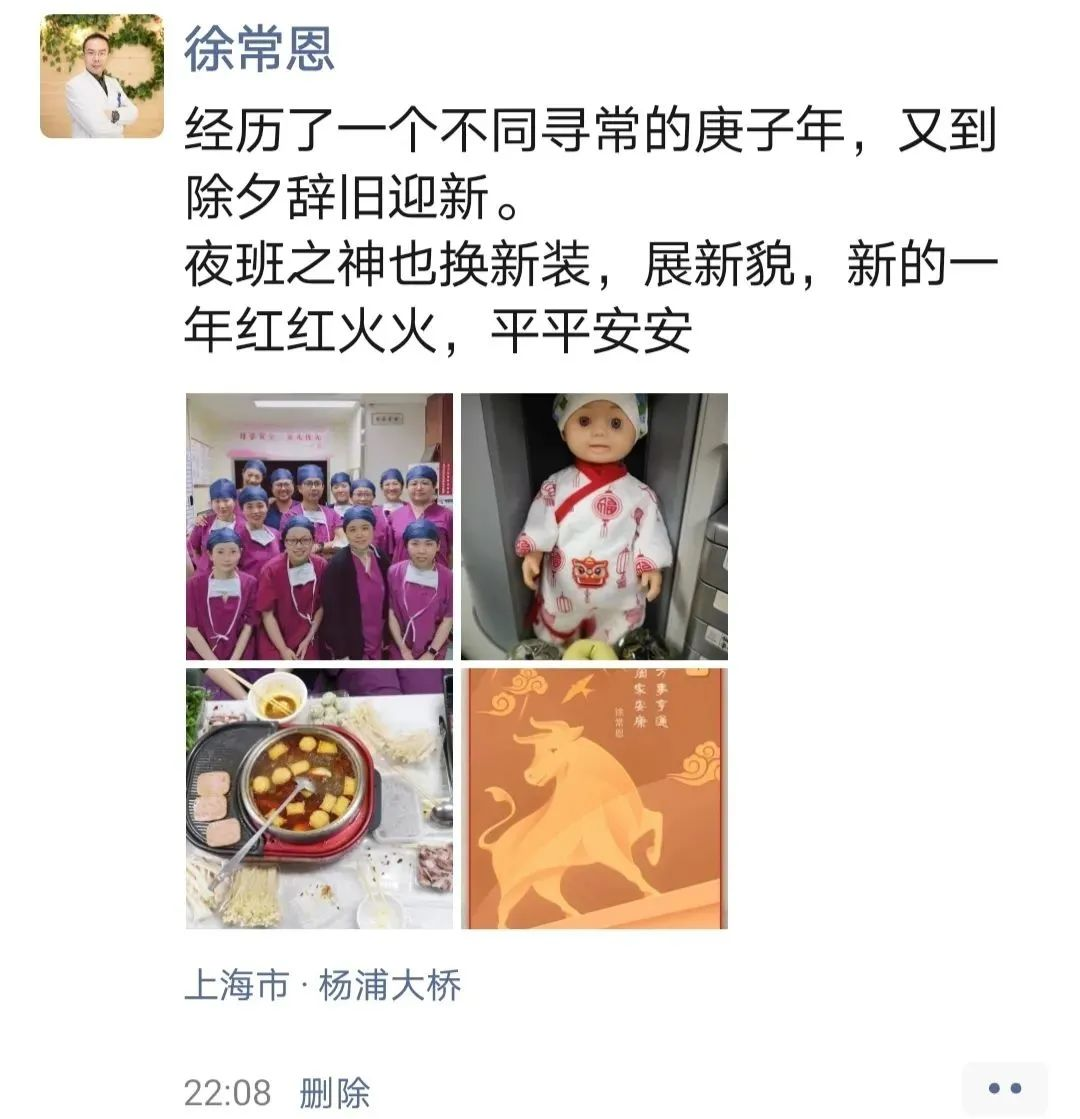Tap the text 除夕辞旧迎新
The height and width of the screenshot is (1119, 1080).
click(x=337, y=197)
